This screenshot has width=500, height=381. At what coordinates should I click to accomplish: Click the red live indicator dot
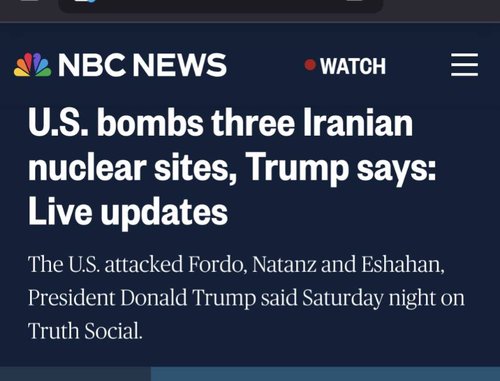[310, 65]
